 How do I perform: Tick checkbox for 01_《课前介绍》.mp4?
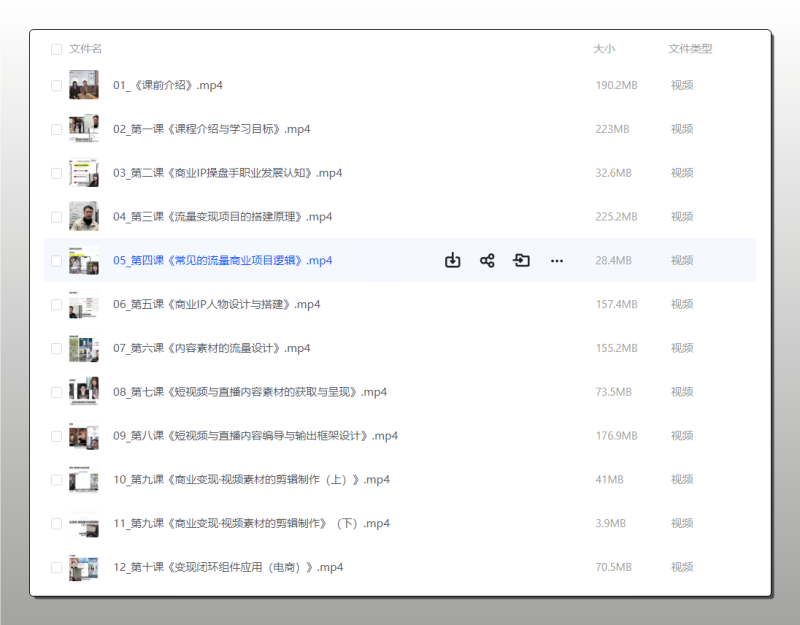tap(56, 85)
